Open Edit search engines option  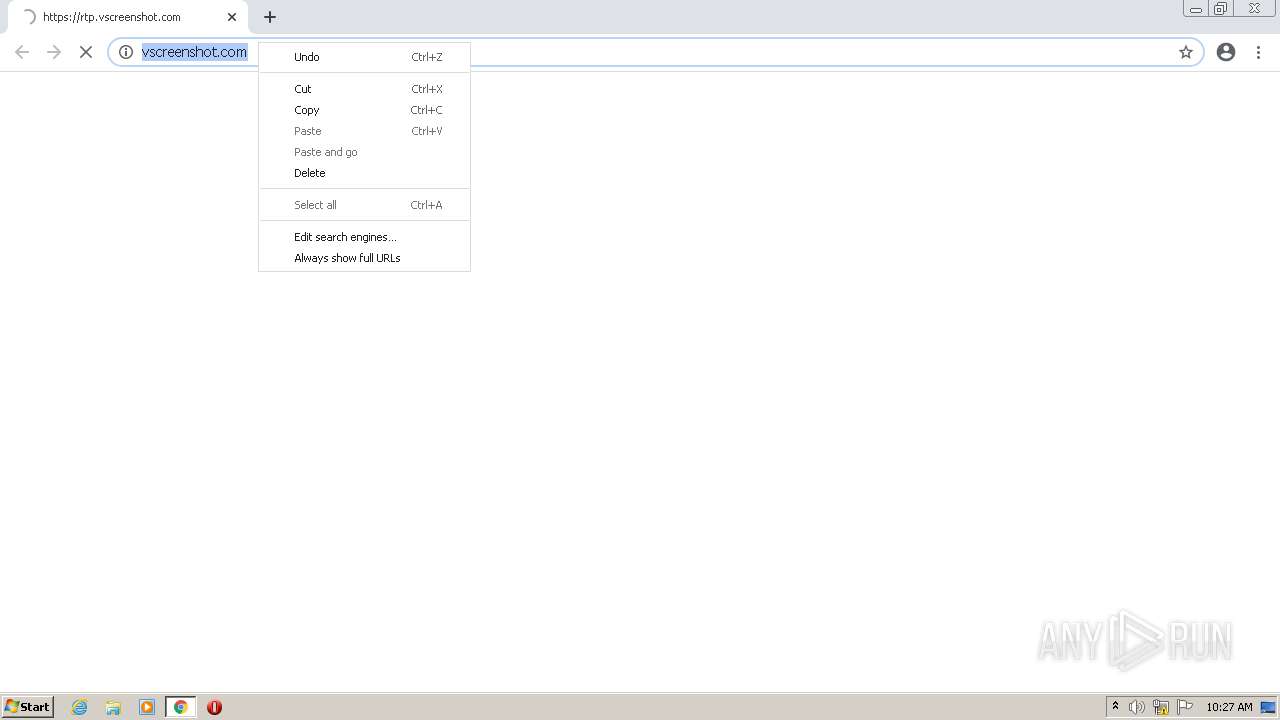click(364, 237)
